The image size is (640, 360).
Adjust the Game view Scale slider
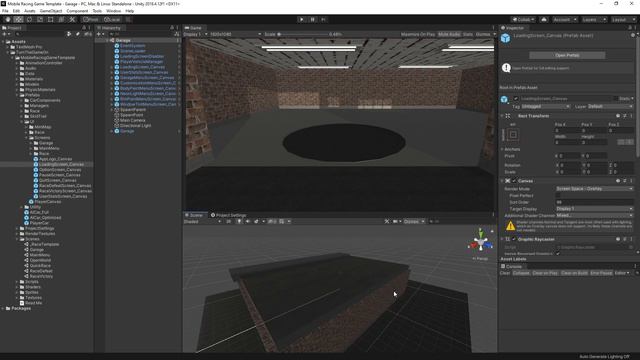(x=302, y=34)
